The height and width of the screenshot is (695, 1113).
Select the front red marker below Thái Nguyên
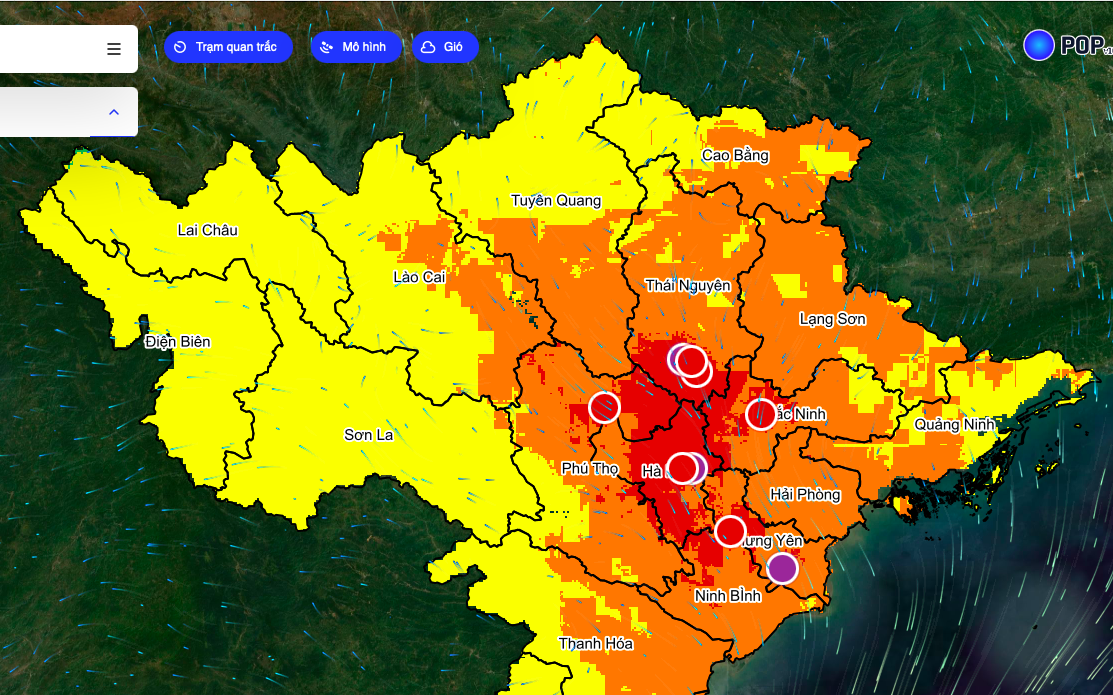[x=691, y=361]
